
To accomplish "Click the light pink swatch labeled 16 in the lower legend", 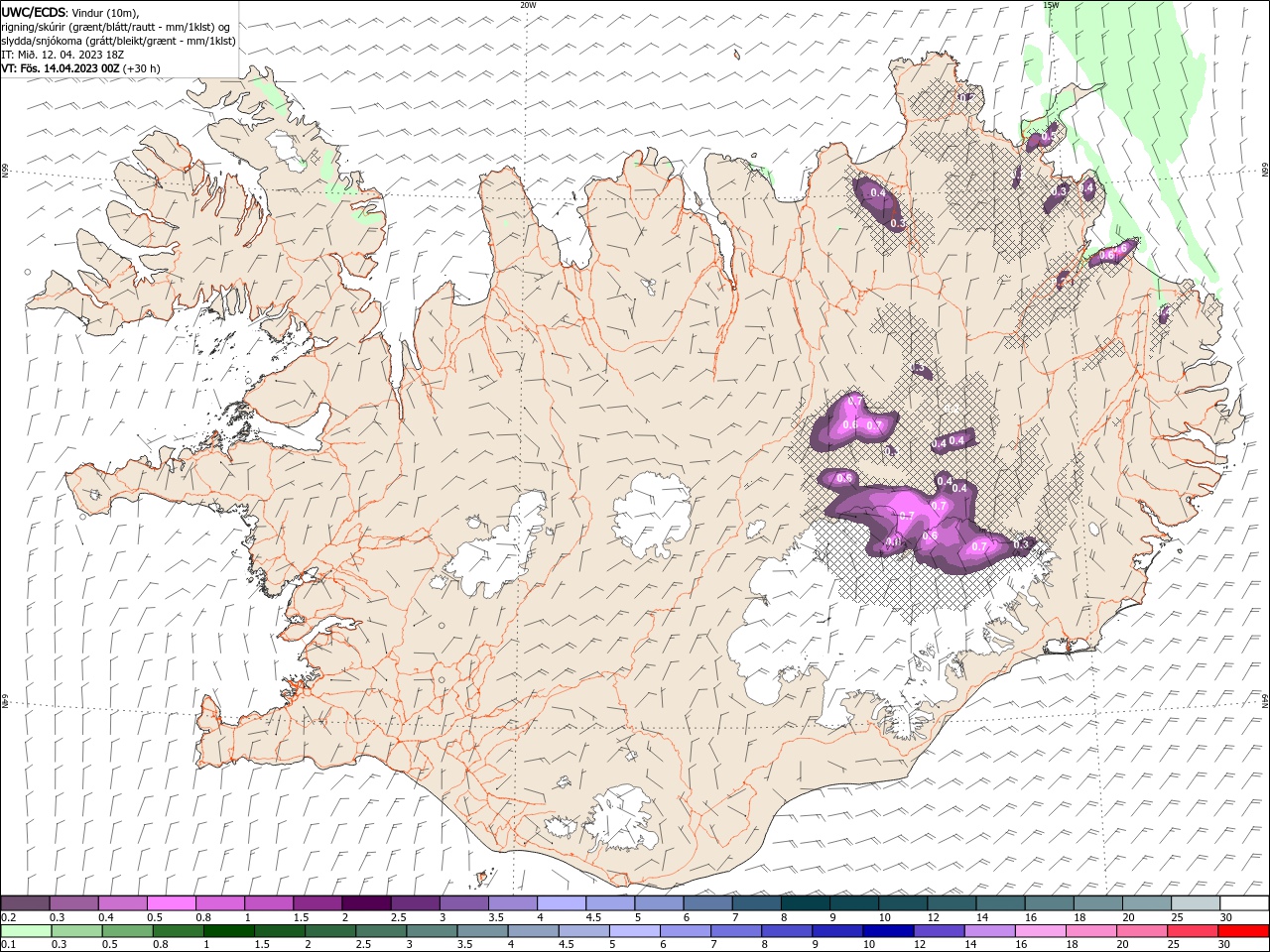I will coord(1041,931).
